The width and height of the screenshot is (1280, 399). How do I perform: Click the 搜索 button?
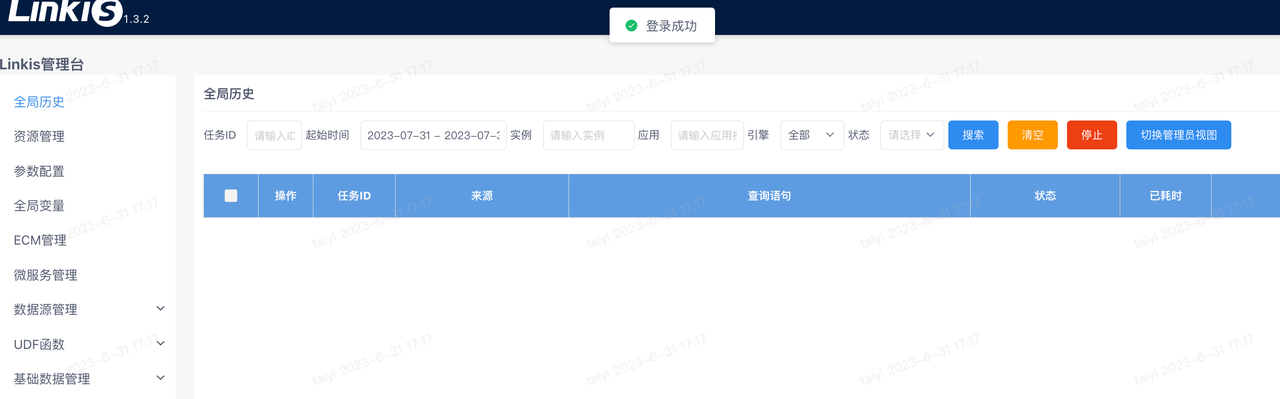(x=973, y=135)
